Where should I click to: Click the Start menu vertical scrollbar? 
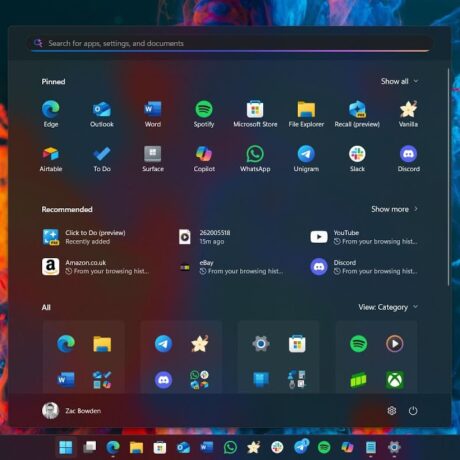click(449, 177)
